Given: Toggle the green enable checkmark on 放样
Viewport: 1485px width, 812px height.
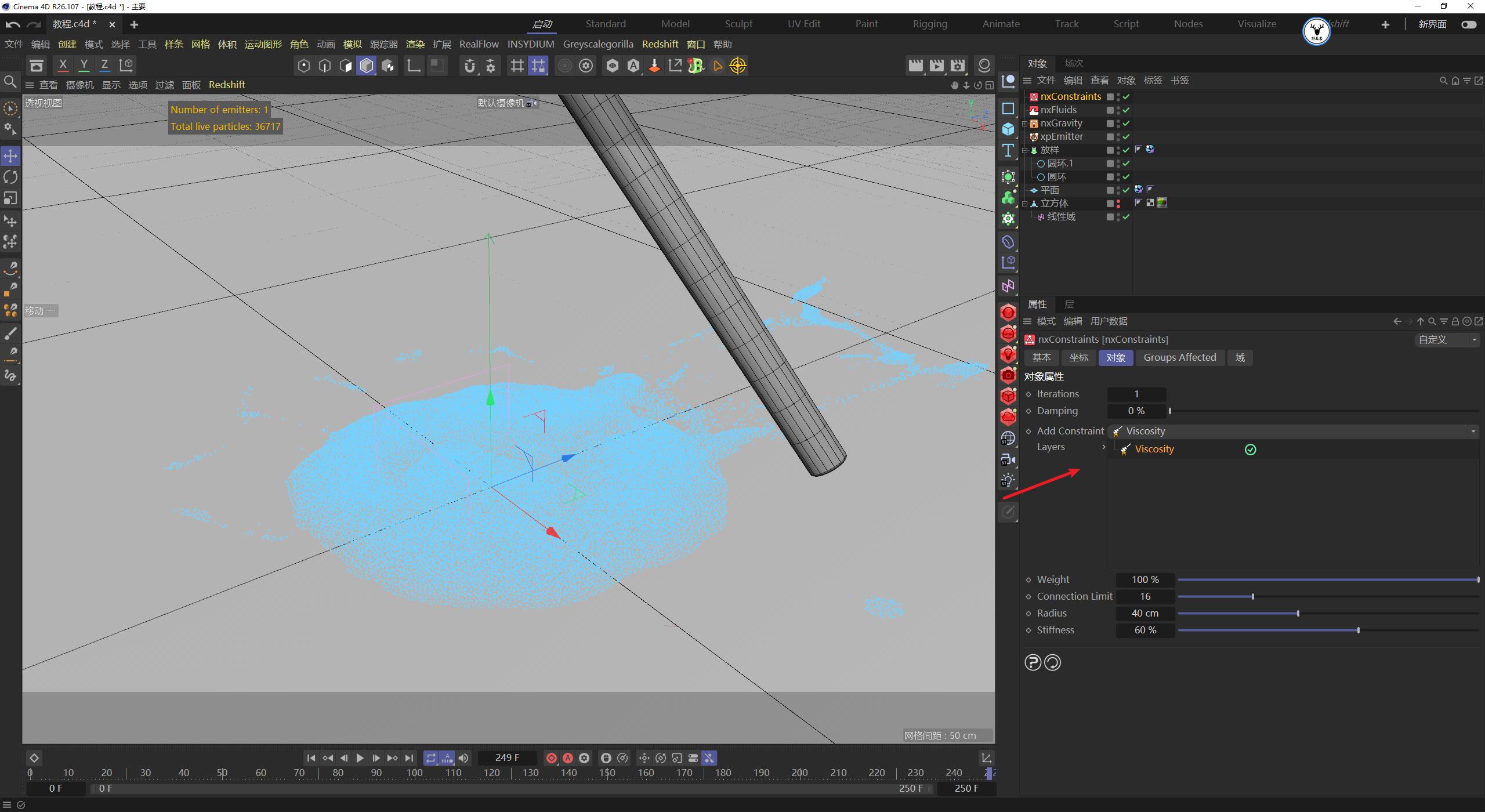Looking at the screenshot, I should 1125,150.
